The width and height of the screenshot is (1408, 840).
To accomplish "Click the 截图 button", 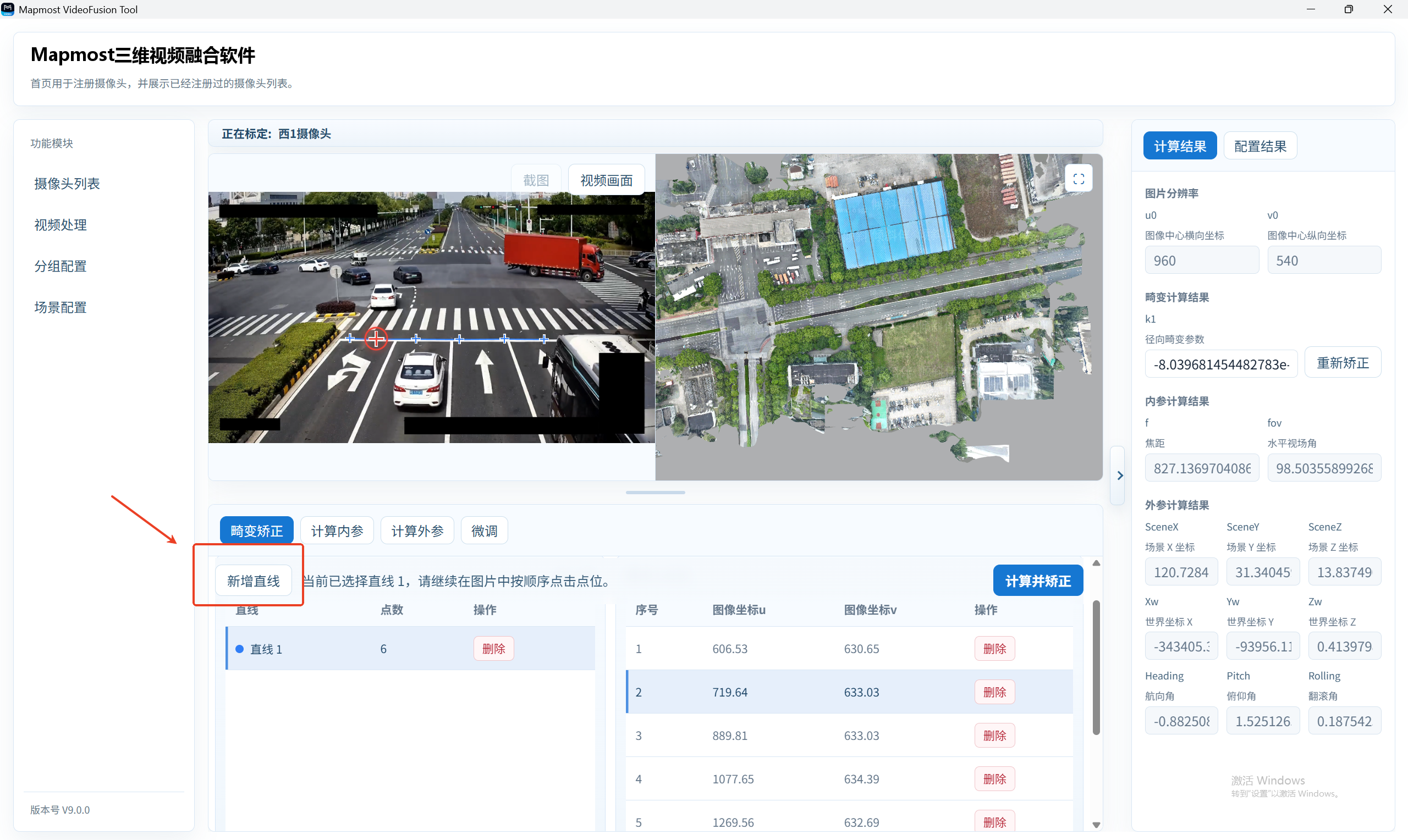I will point(536,180).
